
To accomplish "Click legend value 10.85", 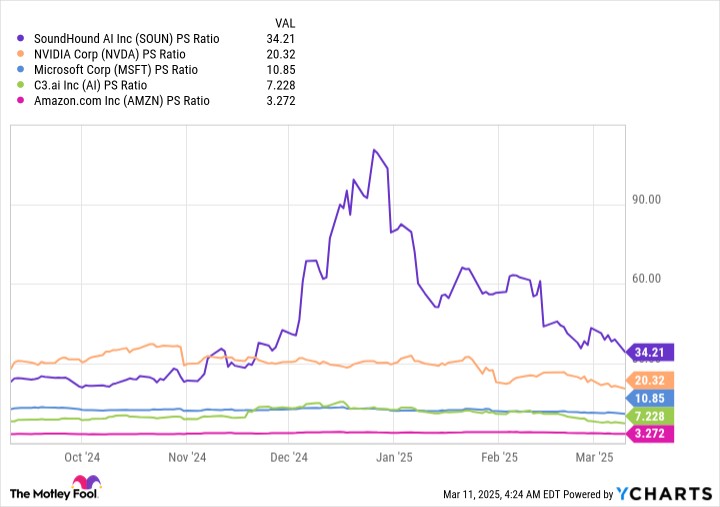I will click(281, 70).
